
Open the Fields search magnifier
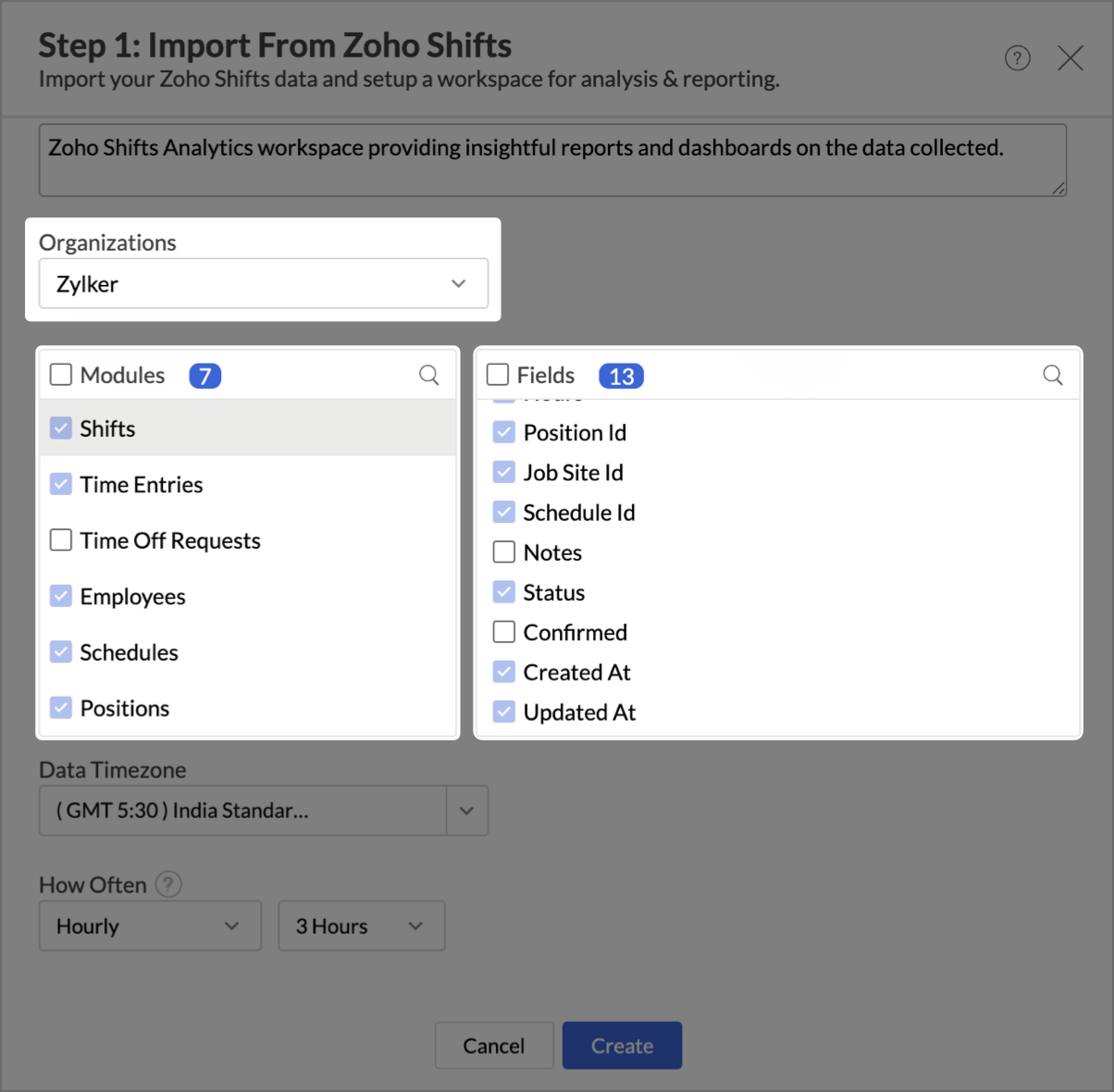coord(1052,375)
